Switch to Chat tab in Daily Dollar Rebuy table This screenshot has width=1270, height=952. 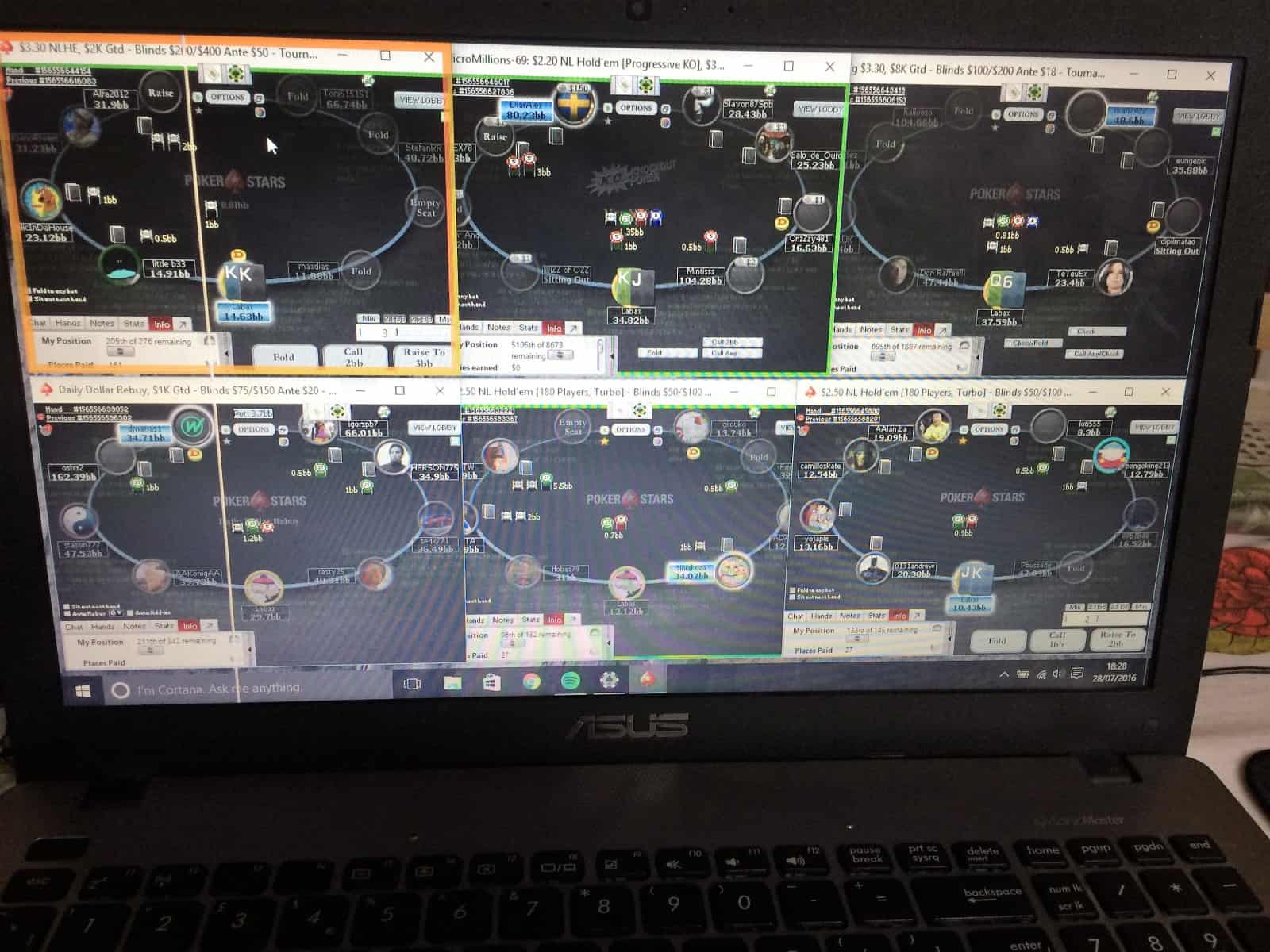point(74,626)
